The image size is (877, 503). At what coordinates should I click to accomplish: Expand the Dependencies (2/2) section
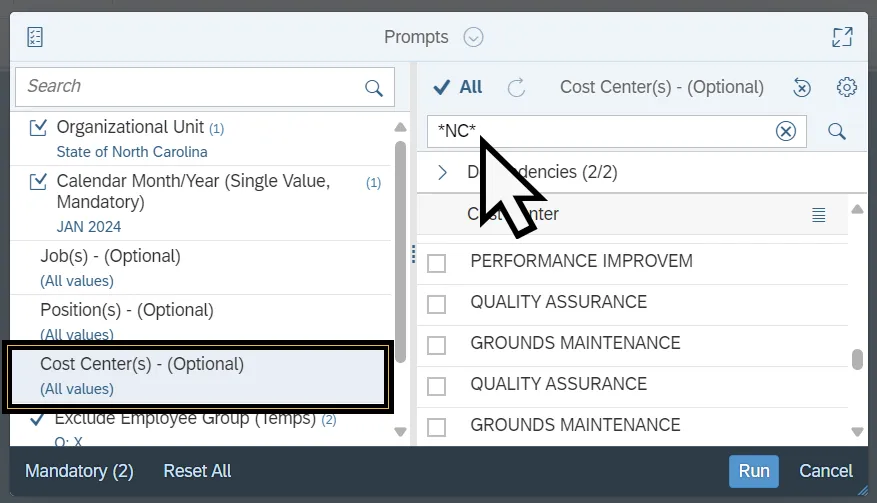point(443,172)
